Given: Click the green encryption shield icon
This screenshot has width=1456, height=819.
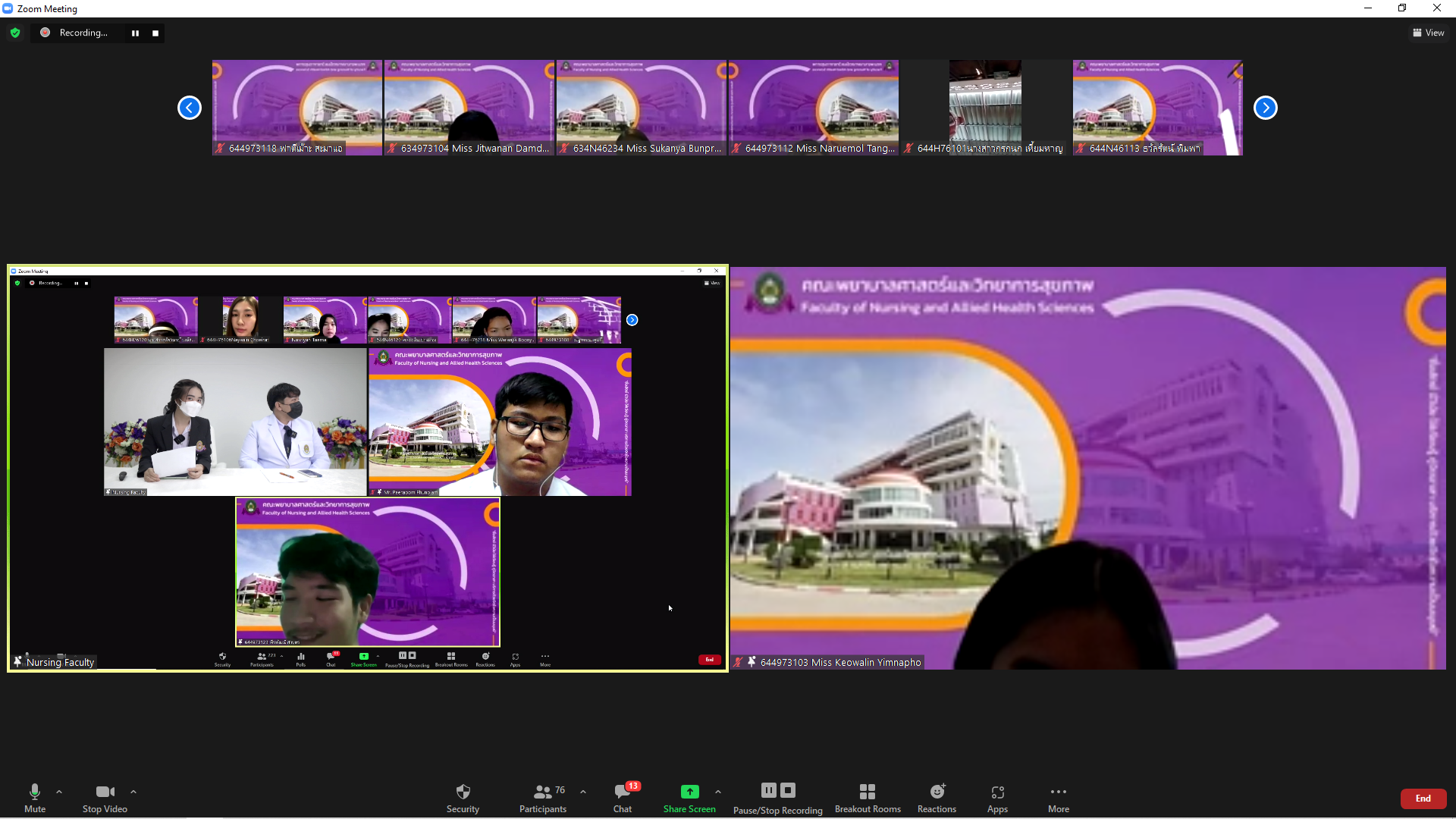Looking at the screenshot, I should pyautogui.click(x=15, y=33).
